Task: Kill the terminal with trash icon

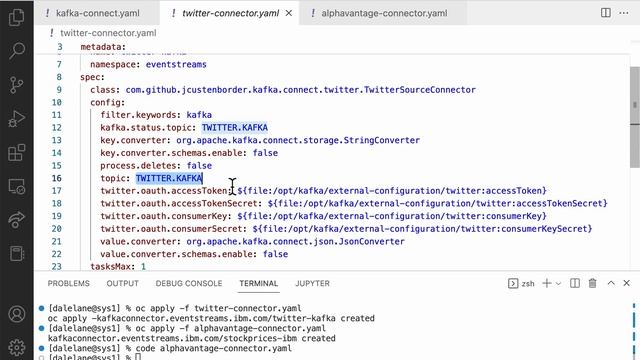Action: pos(593,283)
